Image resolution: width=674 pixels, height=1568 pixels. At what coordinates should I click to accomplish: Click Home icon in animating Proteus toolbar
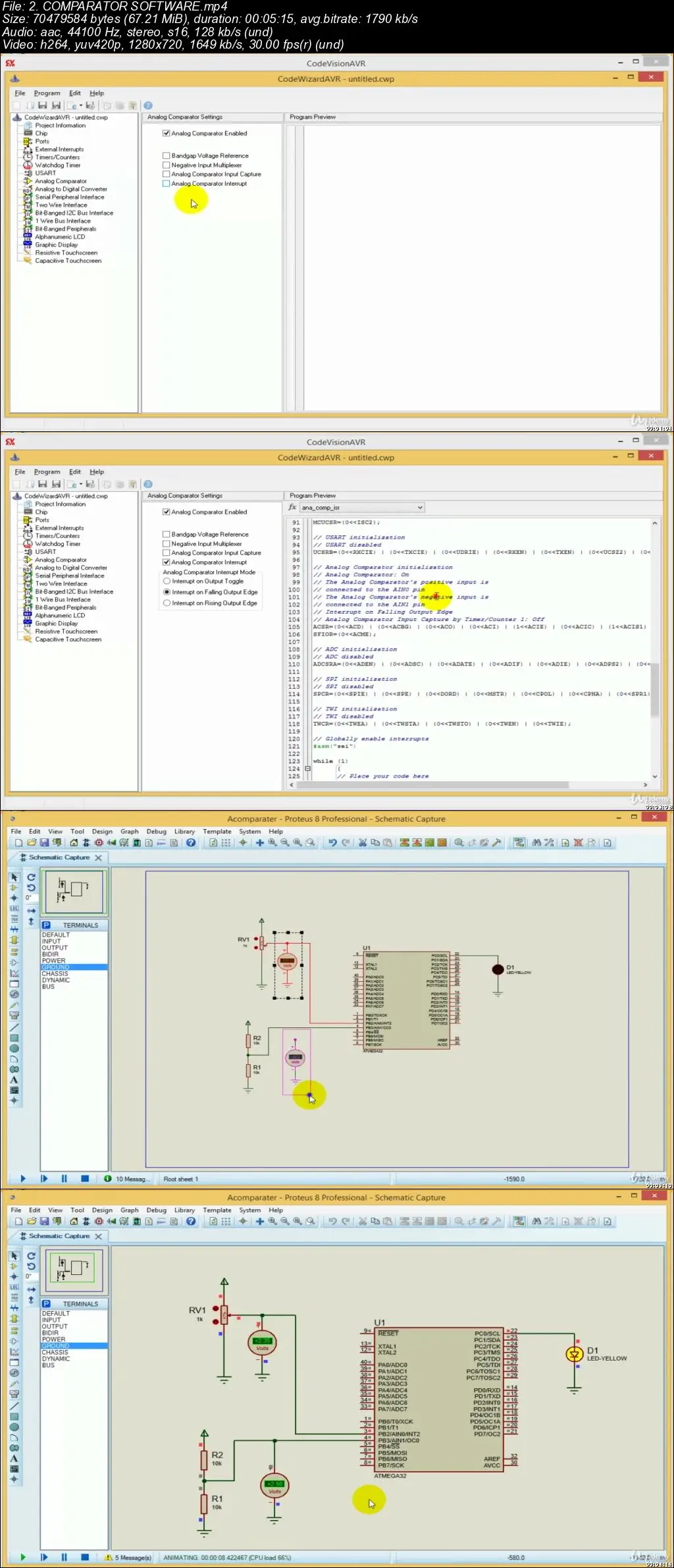(74, 1221)
